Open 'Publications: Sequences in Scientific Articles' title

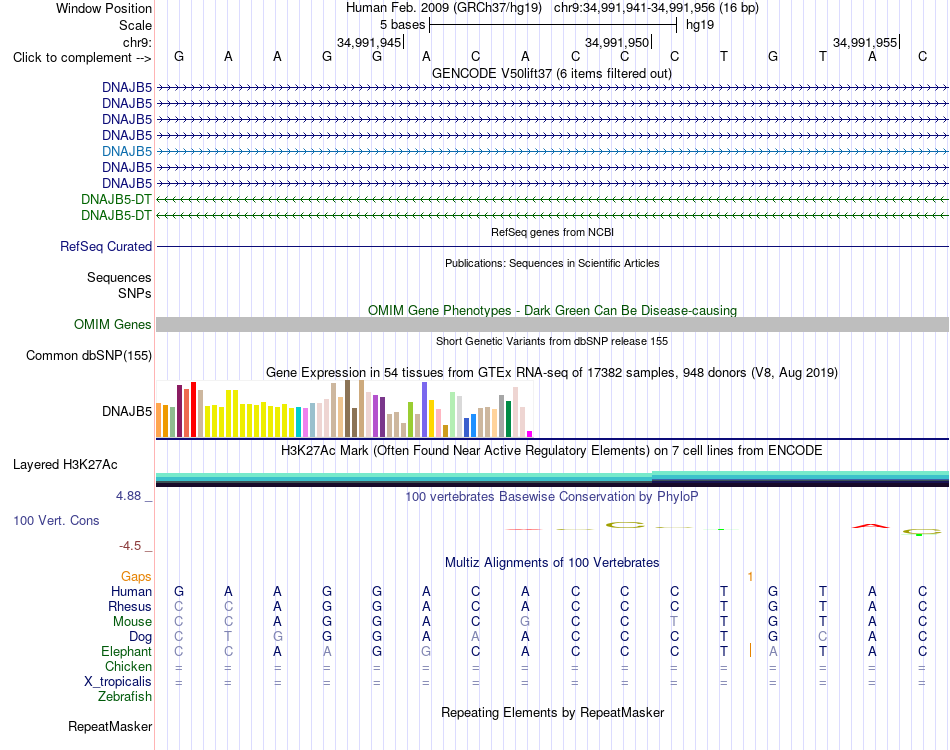[552, 263]
